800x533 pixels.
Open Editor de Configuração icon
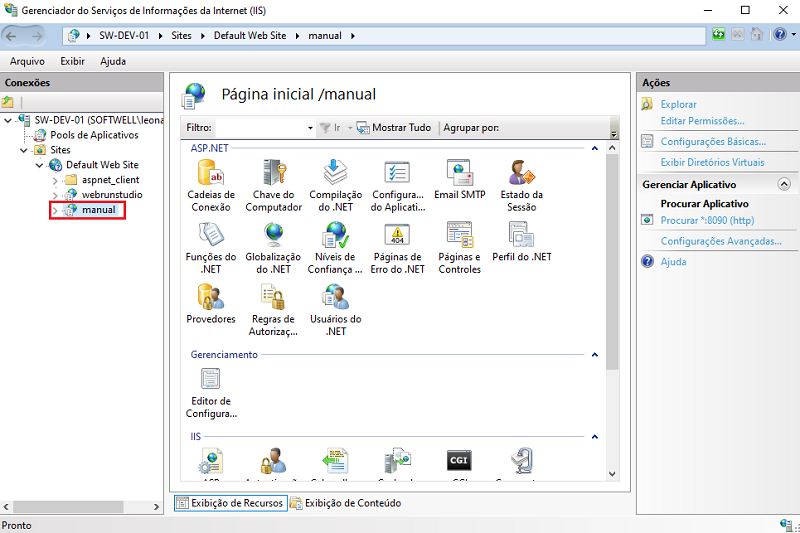click(x=210, y=392)
